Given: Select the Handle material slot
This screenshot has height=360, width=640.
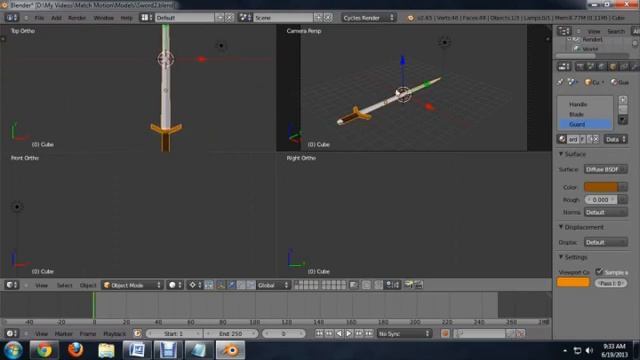Looking at the screenshot, I should coord(585,104).
